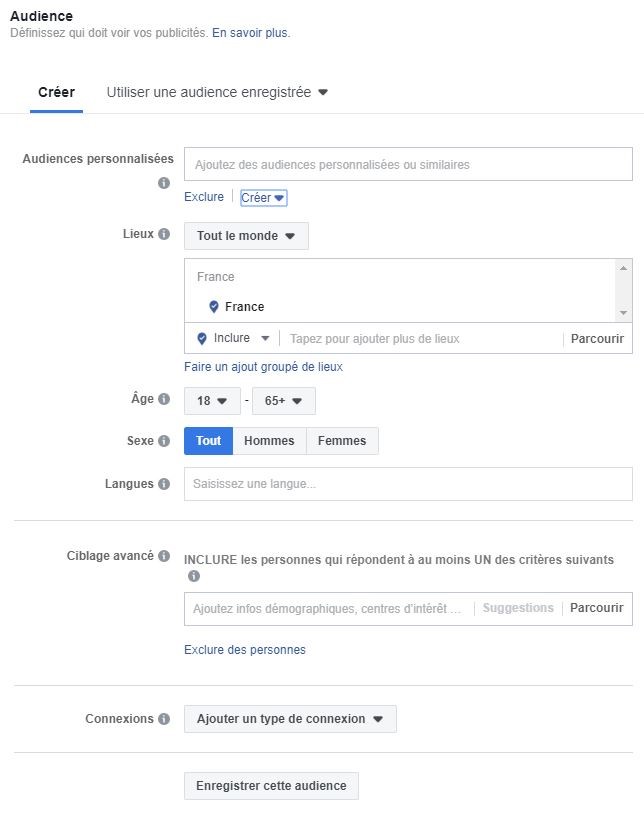The width and height of the screenshot is (644, 816).
Task: Open minimum age 18 dropdown
Action: (212, 401)
